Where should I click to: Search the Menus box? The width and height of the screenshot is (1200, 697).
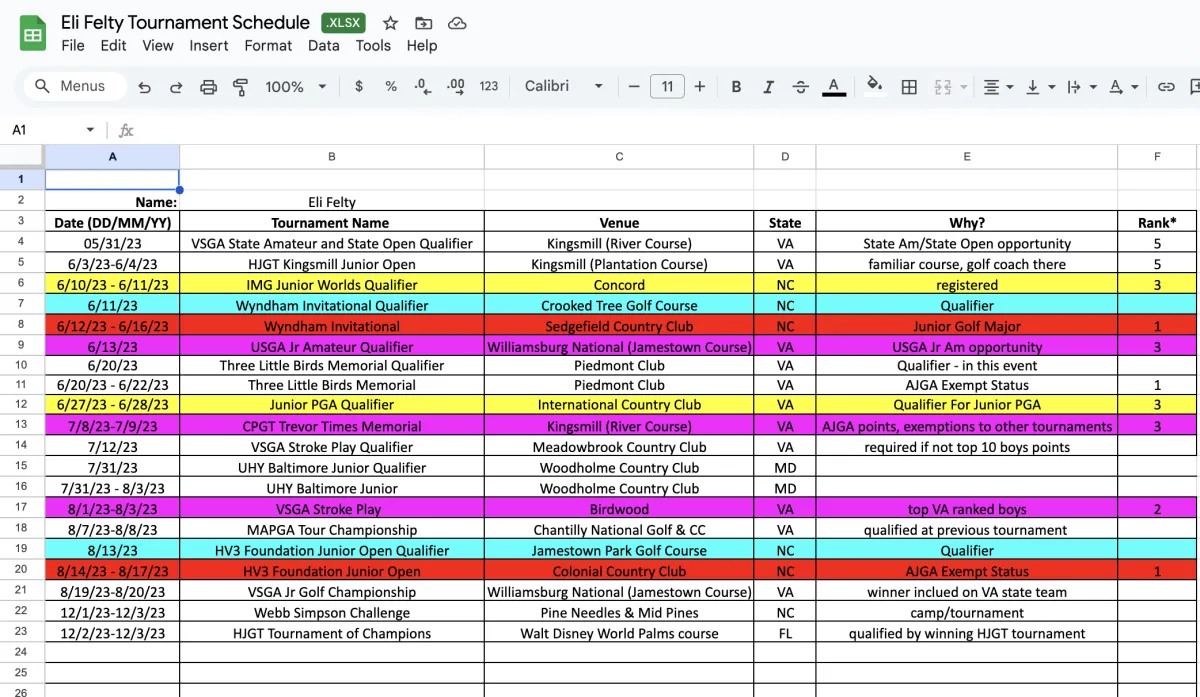pyautogui.click(x=75, y=87)
